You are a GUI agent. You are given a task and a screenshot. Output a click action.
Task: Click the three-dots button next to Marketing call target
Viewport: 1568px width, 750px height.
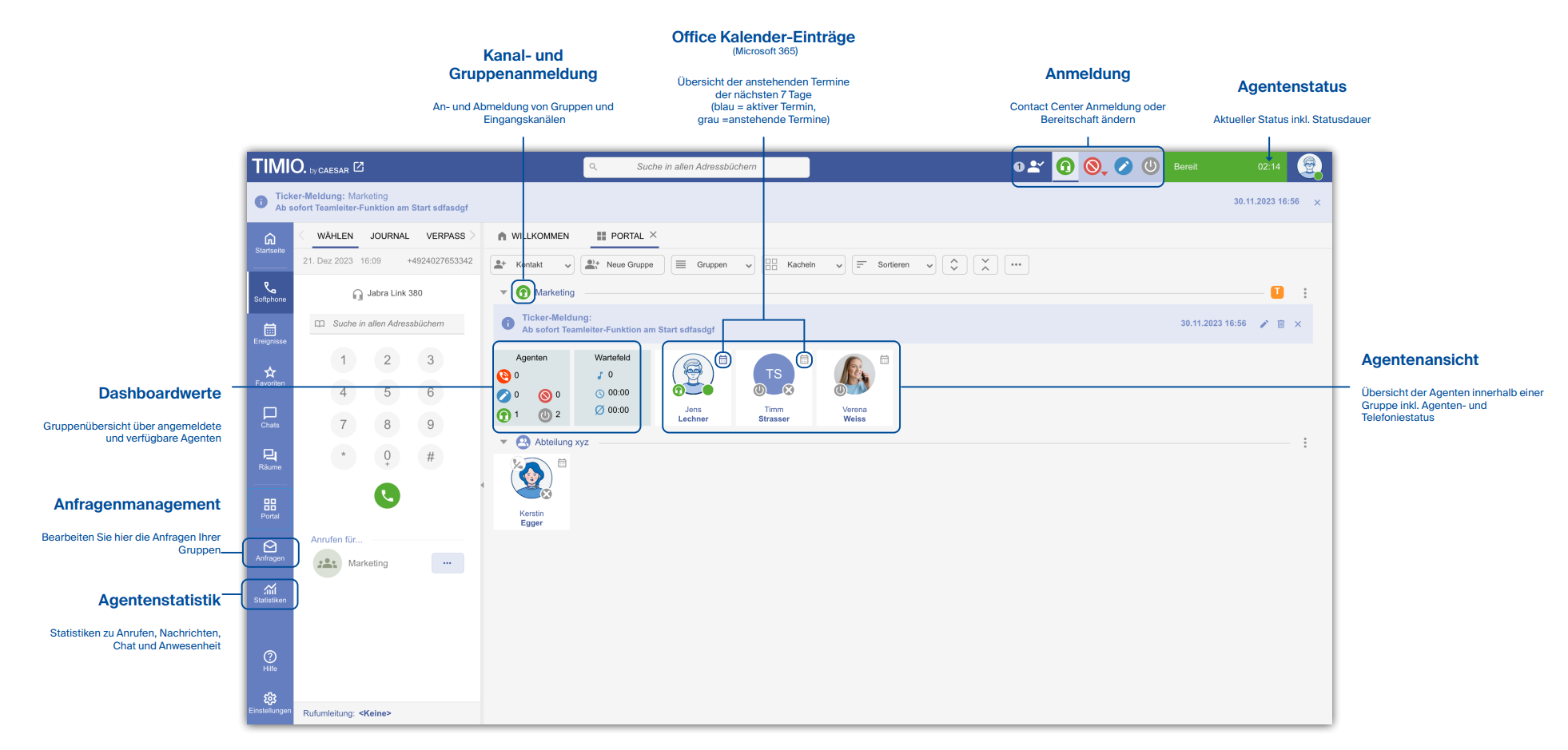448,563
